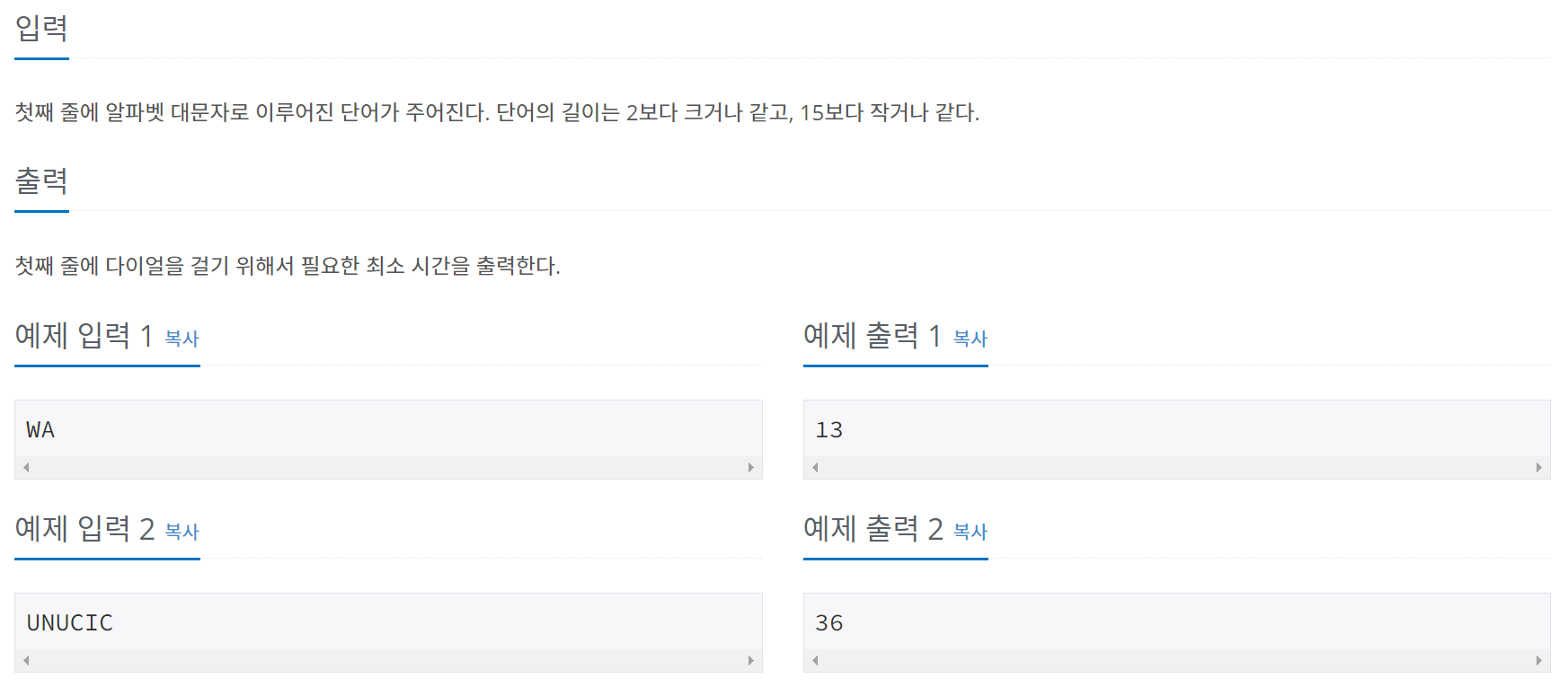
Task: Click horizontal scrollbar track of sample output 1
Action: [1176, 467]
